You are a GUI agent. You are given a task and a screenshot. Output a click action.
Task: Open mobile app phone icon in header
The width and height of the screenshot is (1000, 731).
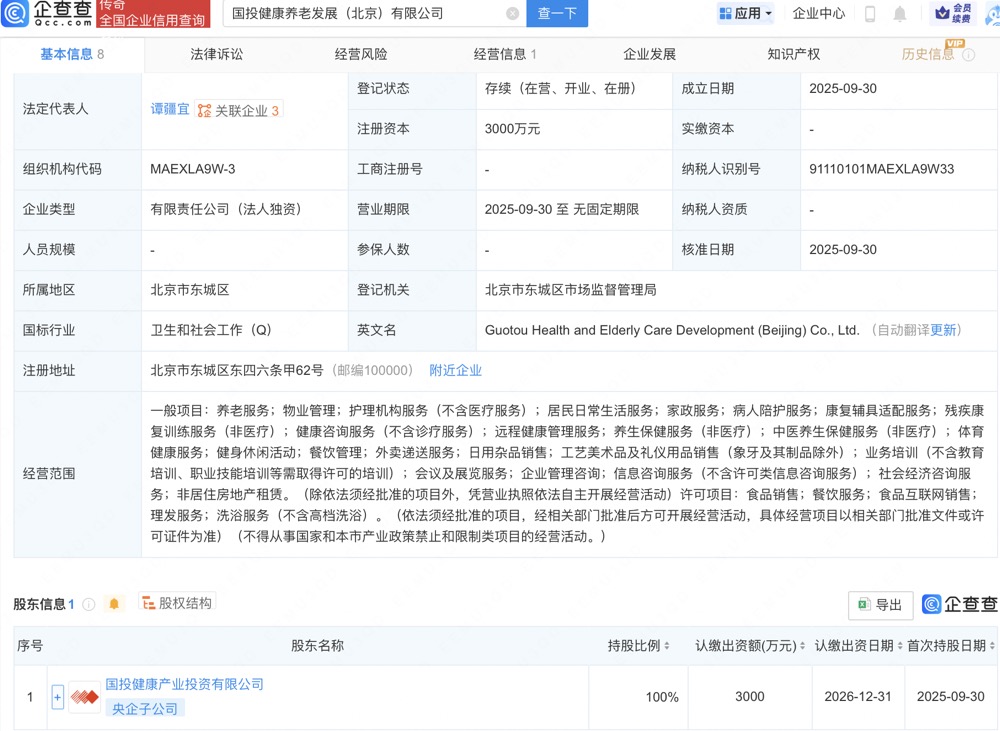(870, 14)
